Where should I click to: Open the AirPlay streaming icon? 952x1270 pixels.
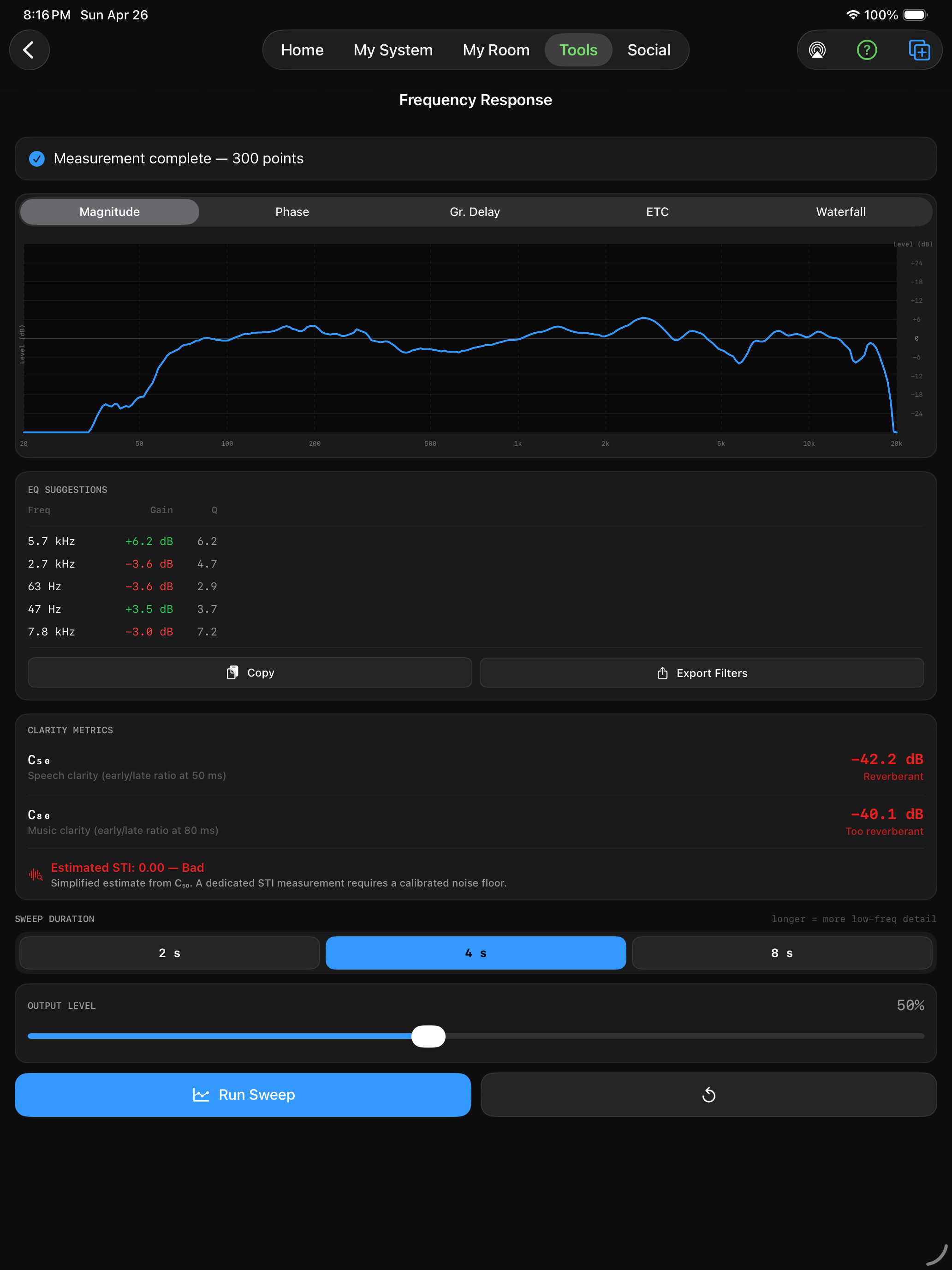tap(817, 50)
